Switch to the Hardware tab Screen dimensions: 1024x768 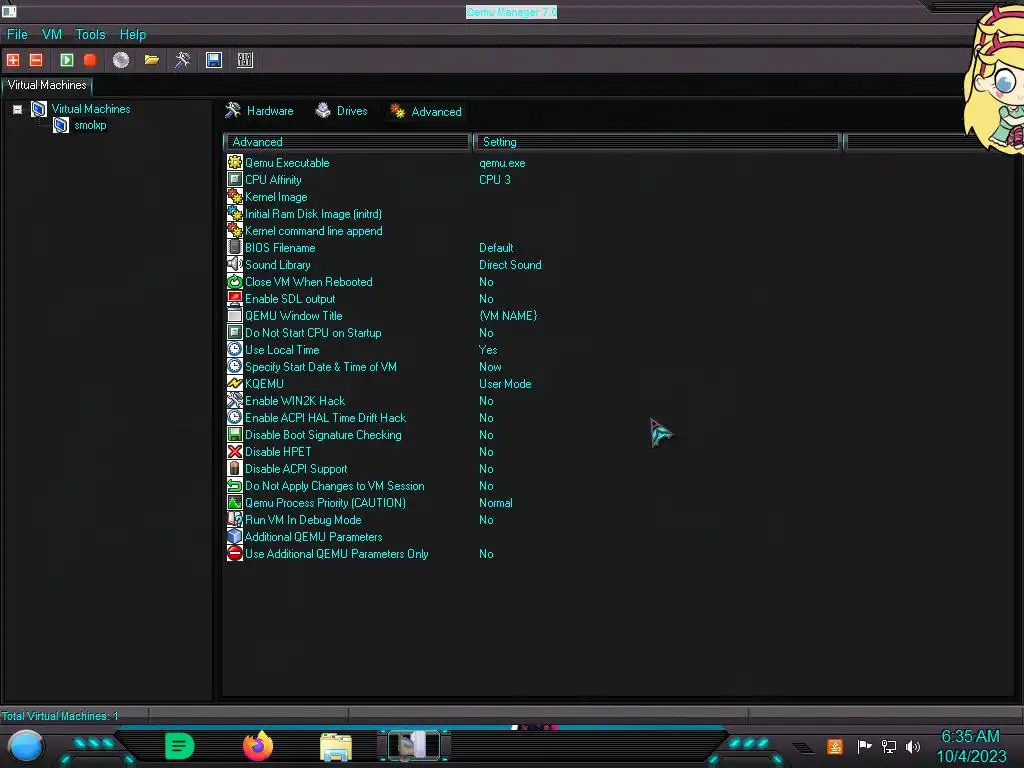point(260,111)
